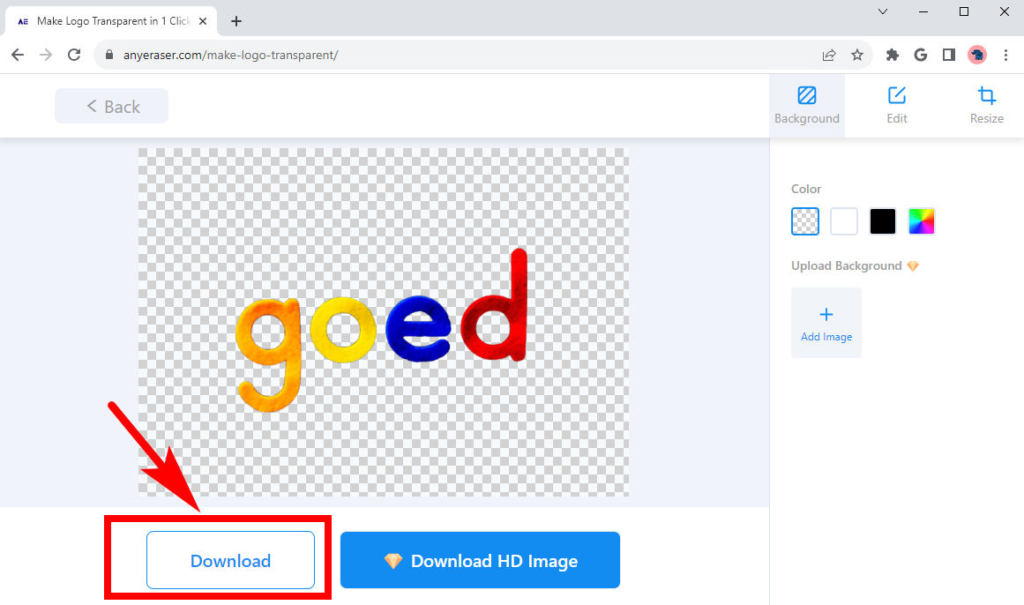Click the address bar

(300, 55)
